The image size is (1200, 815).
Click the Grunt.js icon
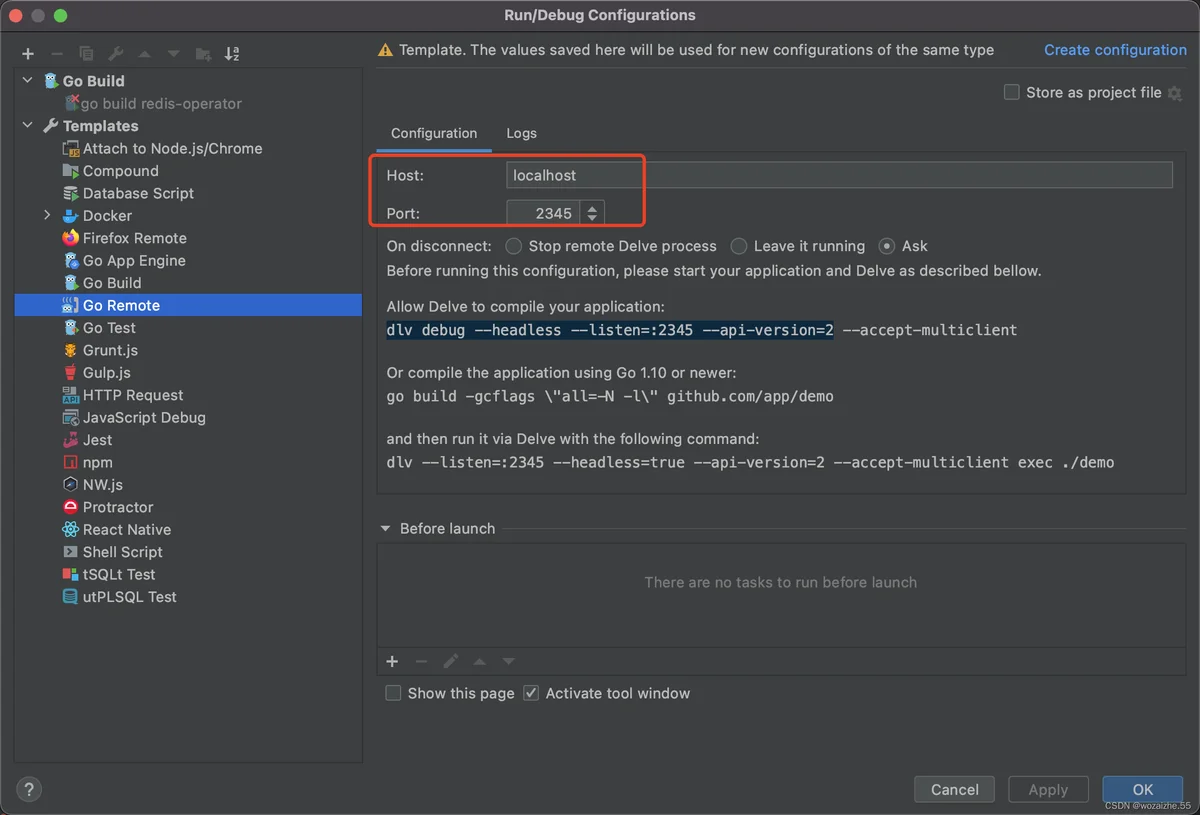tap(70, 350)
